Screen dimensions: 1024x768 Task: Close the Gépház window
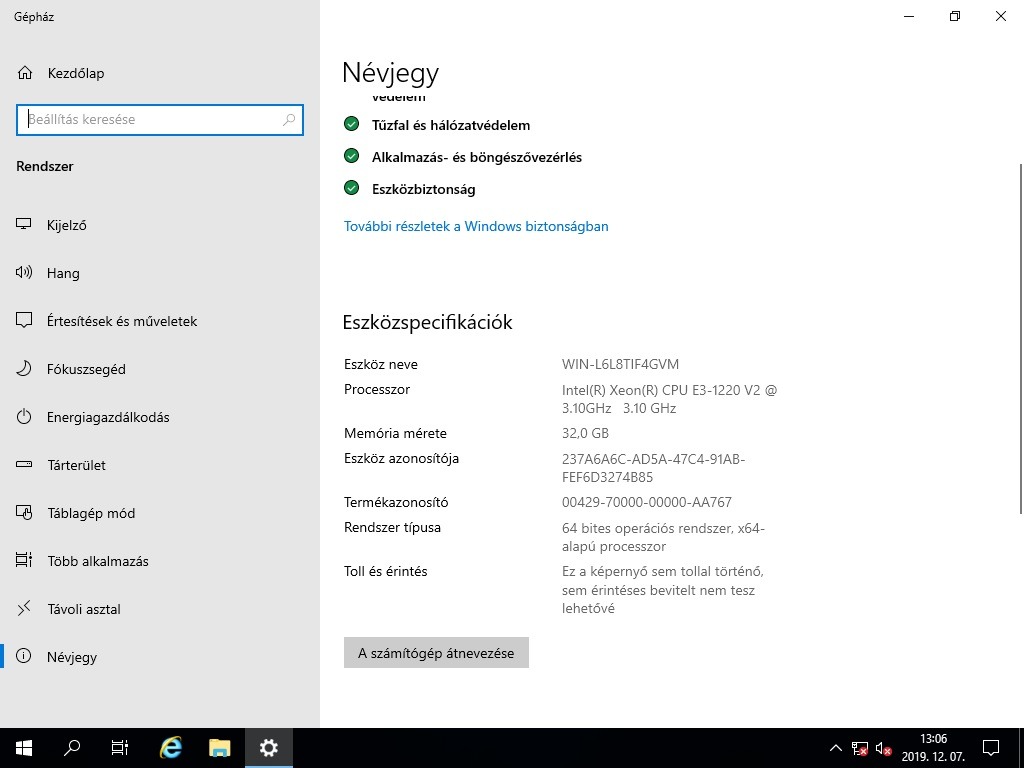[x=1000, y=16]
